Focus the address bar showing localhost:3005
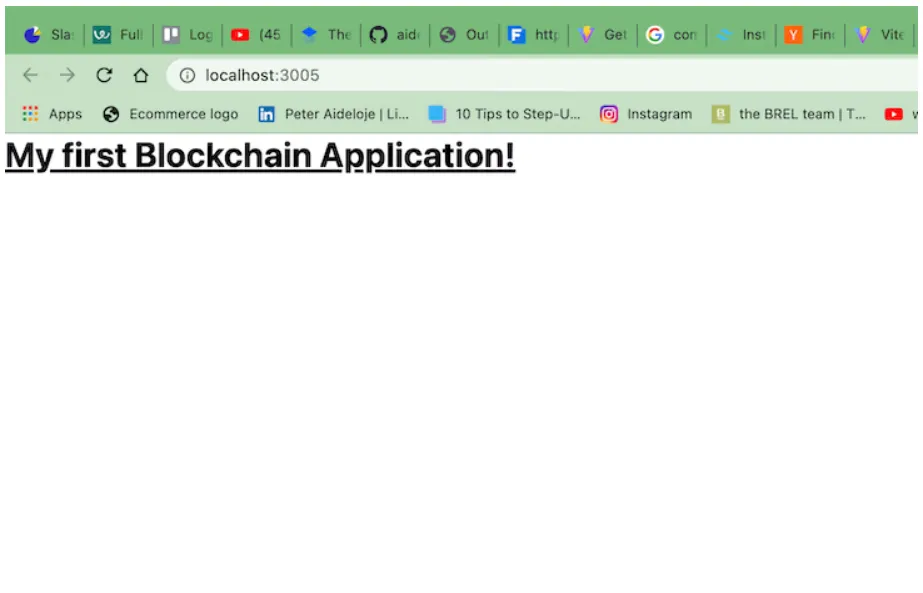This screenshot has width=923, height=593. 542,75
